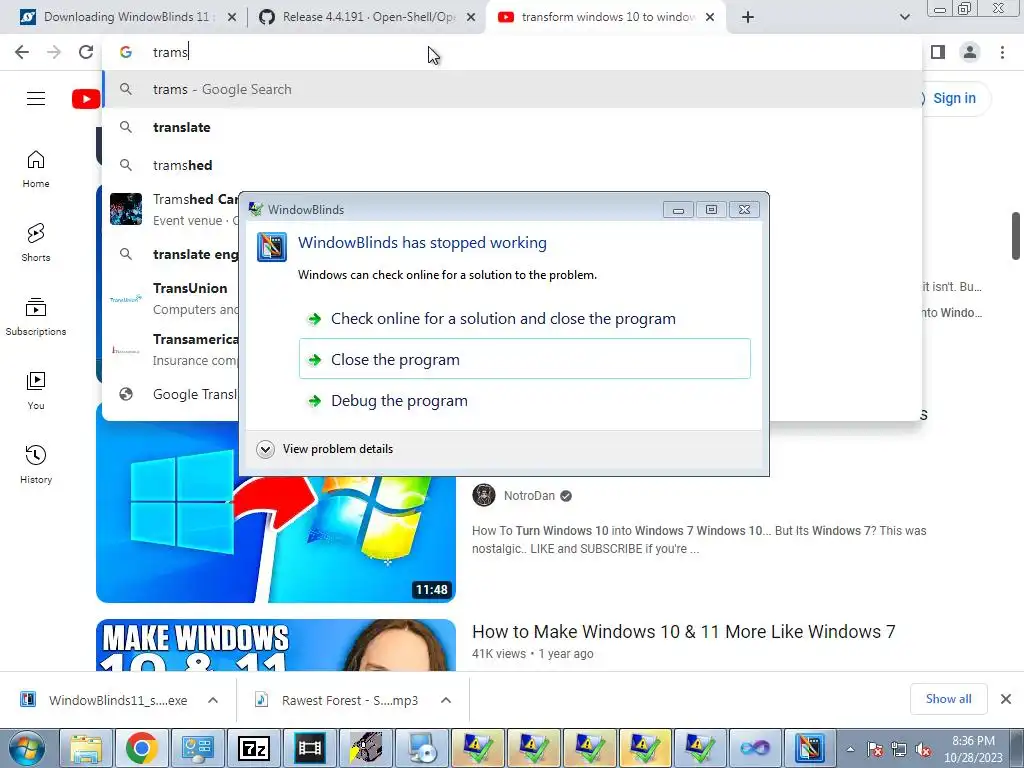Open the YouTube hamburger guide menu
The width and height of the screenshot is (1024, 768).
pos(36,99)
